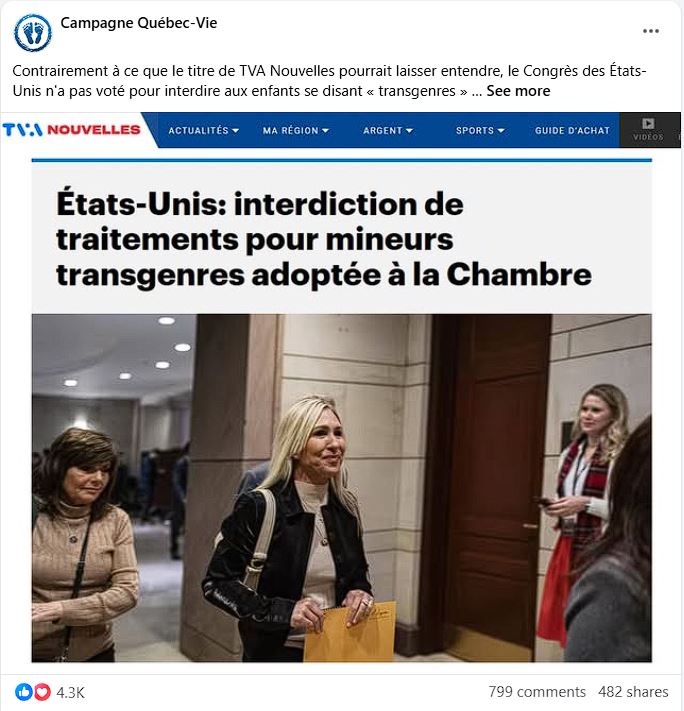Expand the Ma Région dropdown menu
This screenshot has height=711, width=684.
point(296,131)
